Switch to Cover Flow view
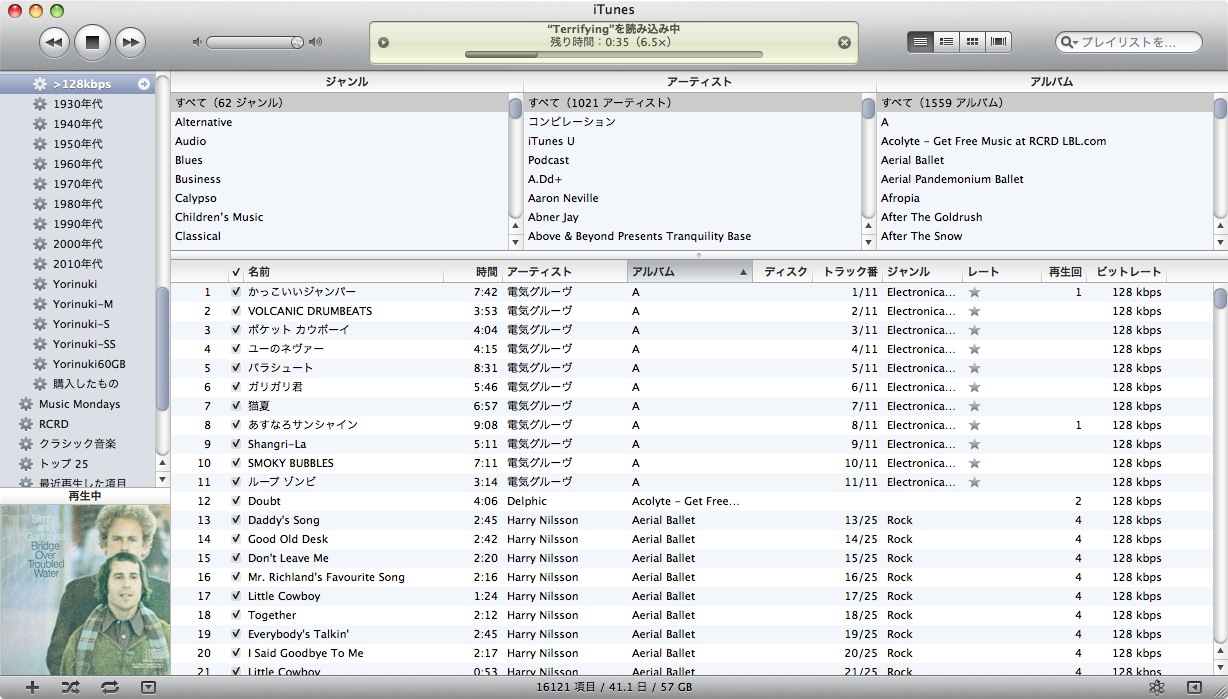 pyautogui.click(x=998, y=42)
